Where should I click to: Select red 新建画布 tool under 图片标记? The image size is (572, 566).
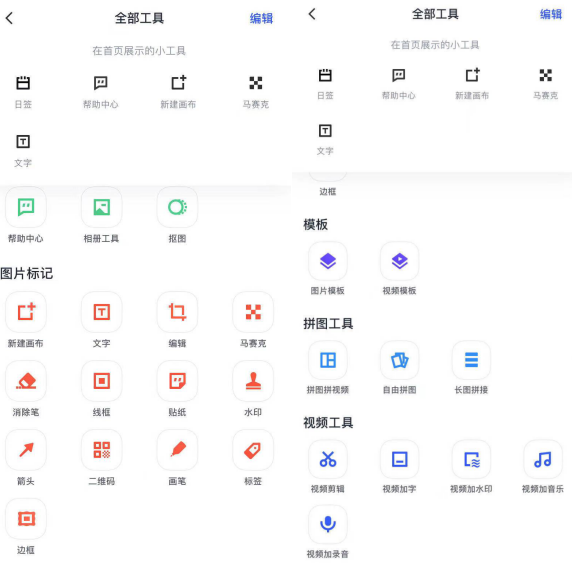[26, 312]
